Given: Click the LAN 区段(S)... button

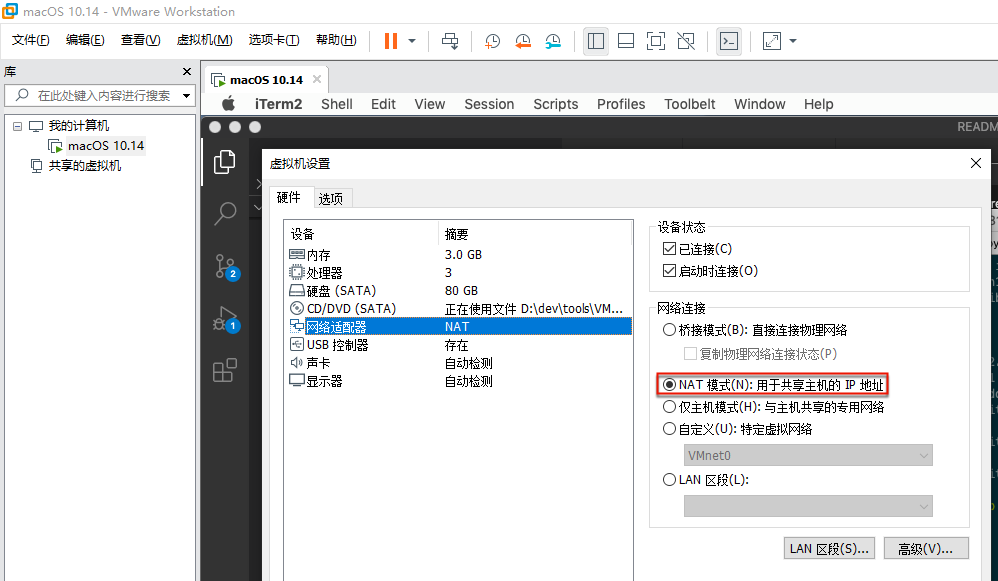Looking at the screenshot, I should (829, 549).
